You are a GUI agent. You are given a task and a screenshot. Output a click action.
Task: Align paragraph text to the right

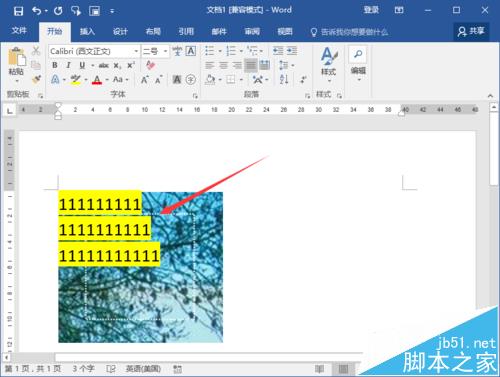click(x=237, y=65)
